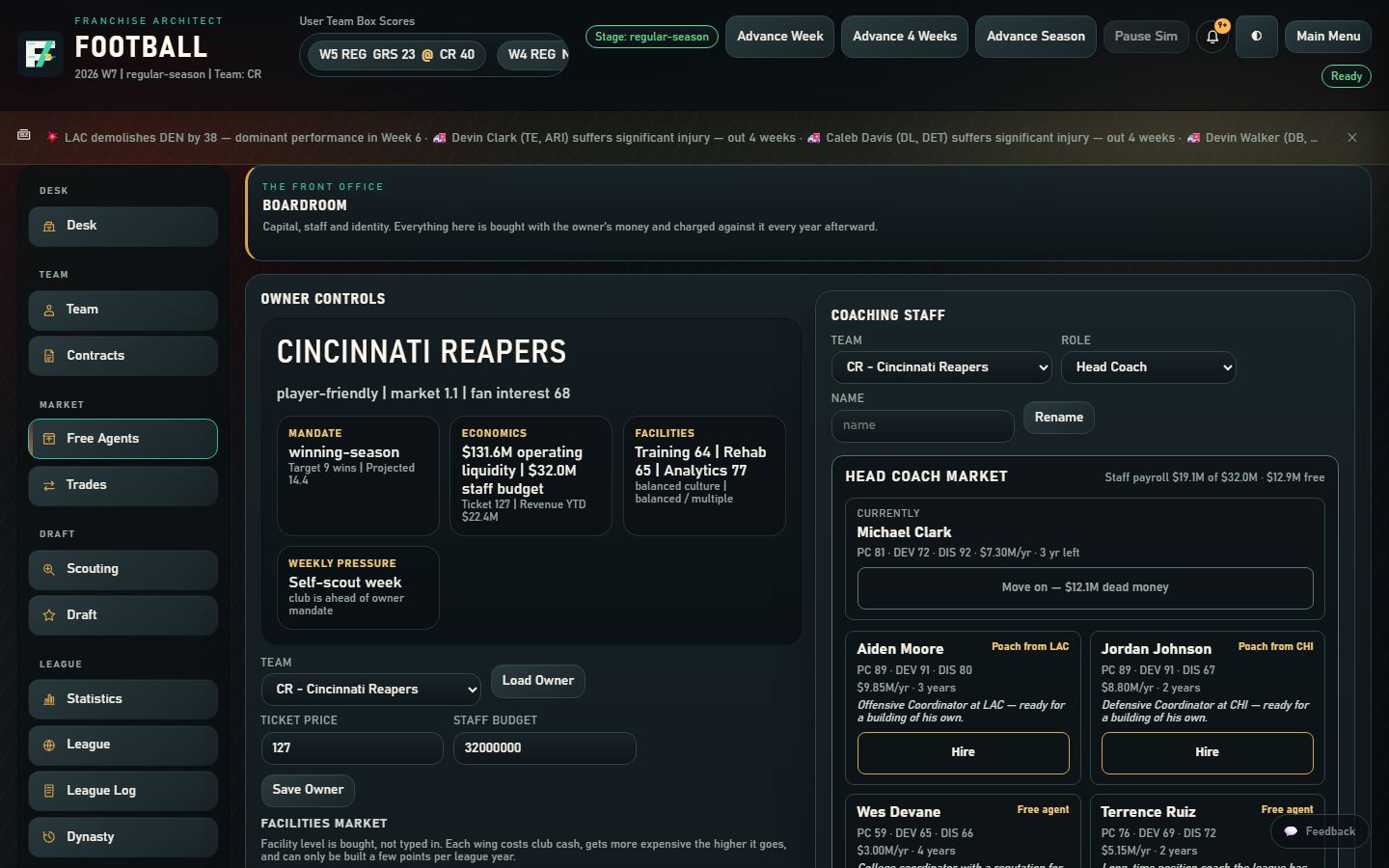The image size is (1389, 868).
Task: Click the Free Agents sidebar icon
Action: point(49,439)
